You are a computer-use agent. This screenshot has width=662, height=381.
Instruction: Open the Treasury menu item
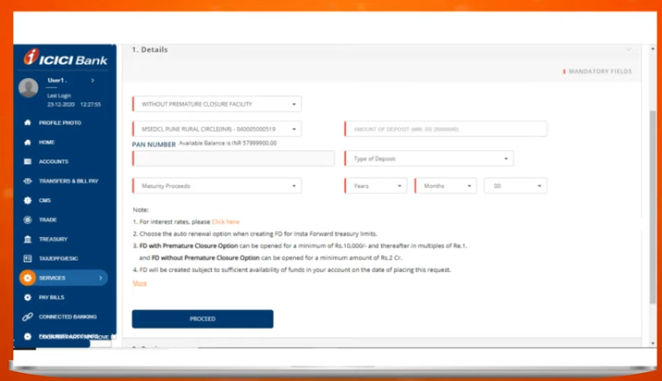click(53, 239)
